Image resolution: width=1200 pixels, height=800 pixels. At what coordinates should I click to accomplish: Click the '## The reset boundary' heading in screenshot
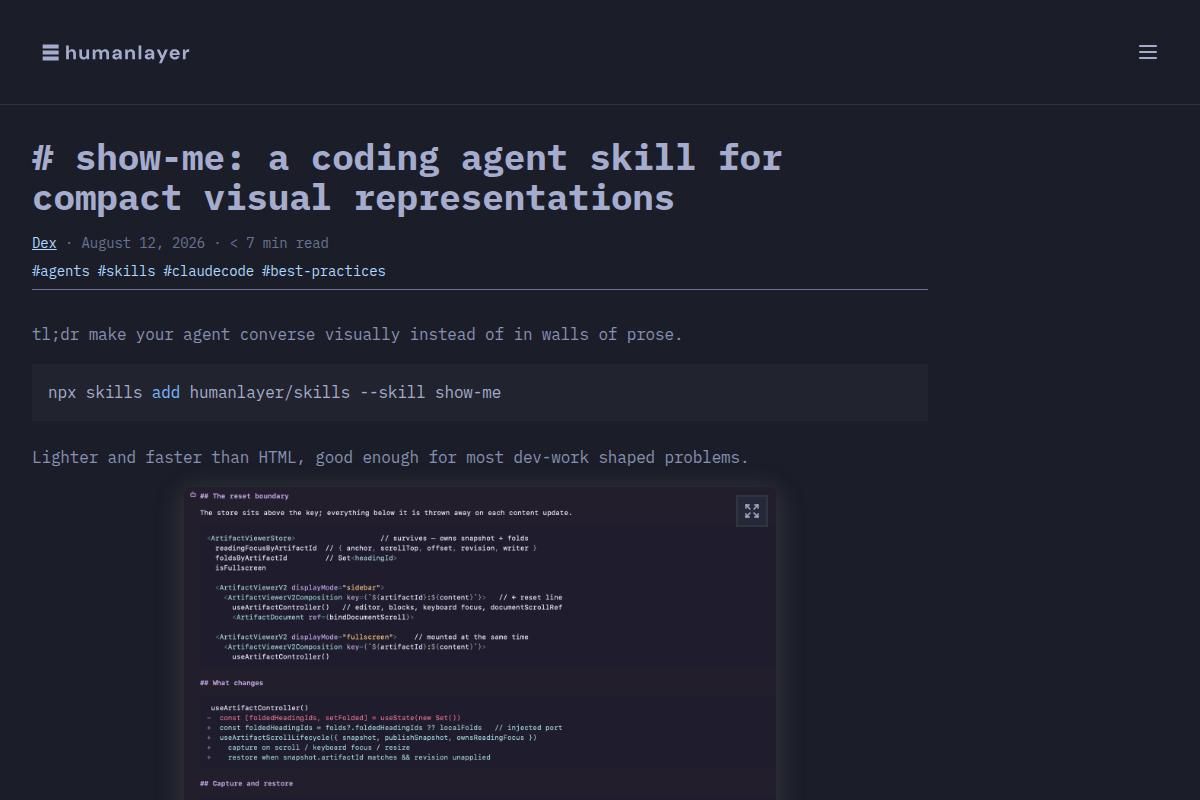point(244,496)
